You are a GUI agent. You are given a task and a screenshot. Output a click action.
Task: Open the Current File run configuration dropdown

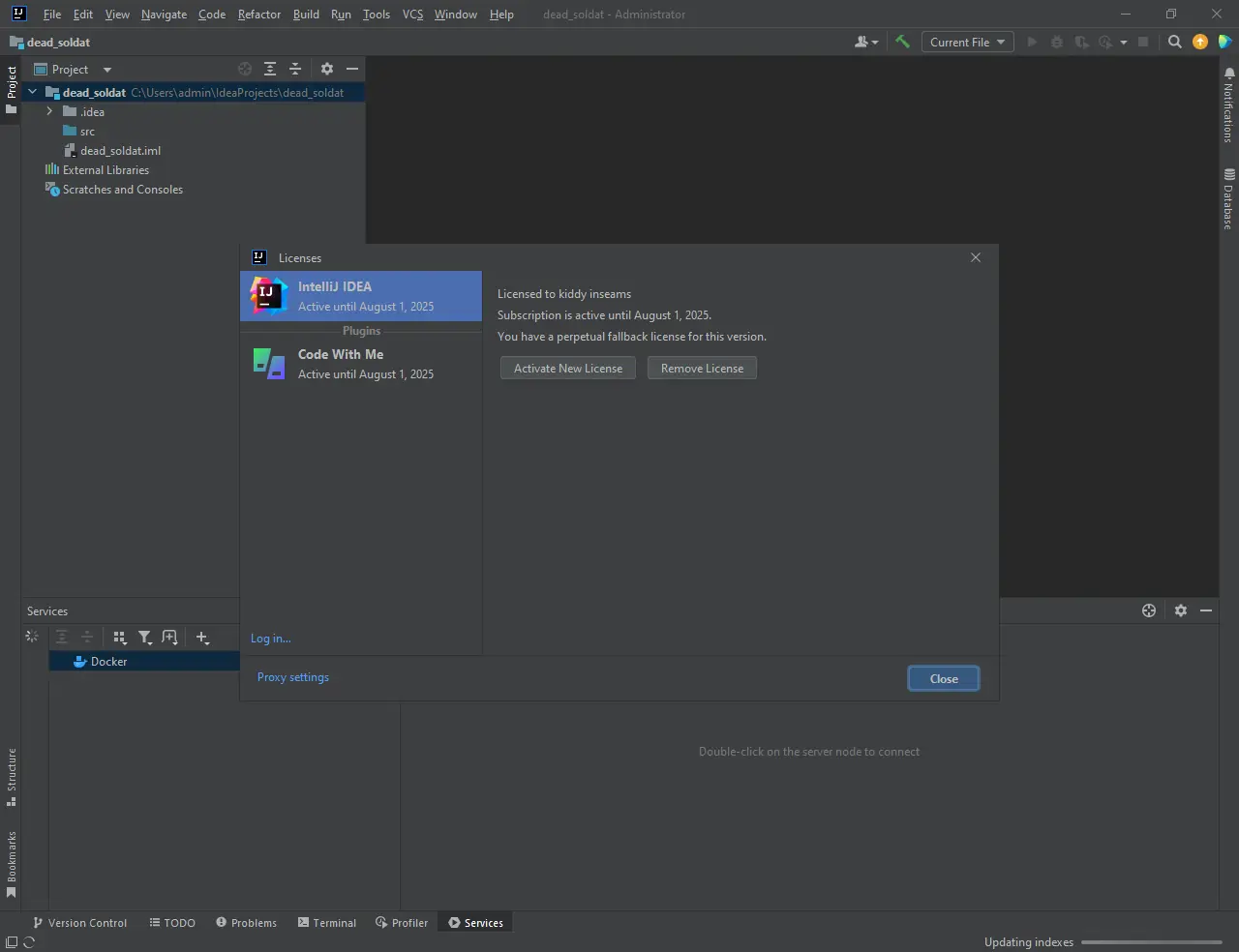pos(967,42)
